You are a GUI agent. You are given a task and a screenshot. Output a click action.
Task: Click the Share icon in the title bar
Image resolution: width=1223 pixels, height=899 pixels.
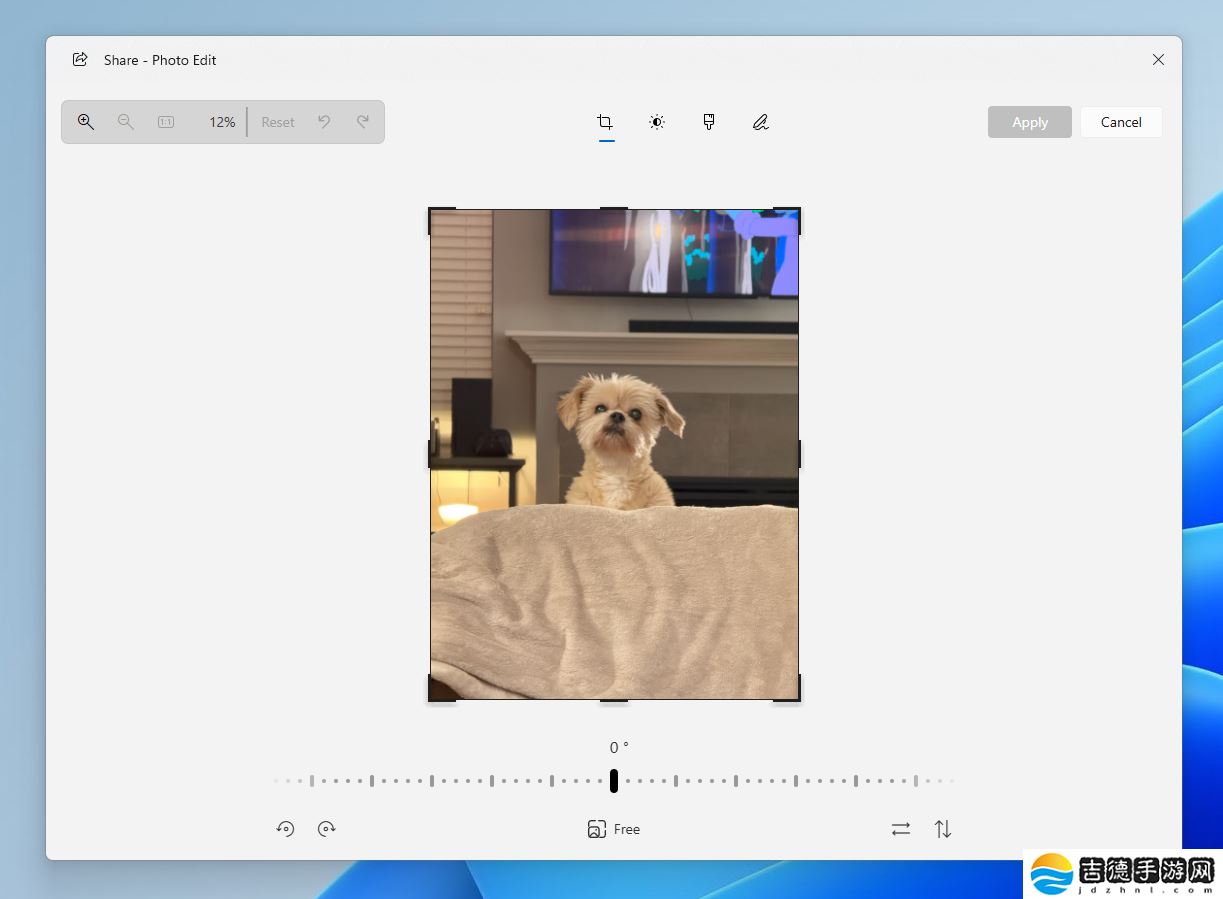click(x=80, y=59)
